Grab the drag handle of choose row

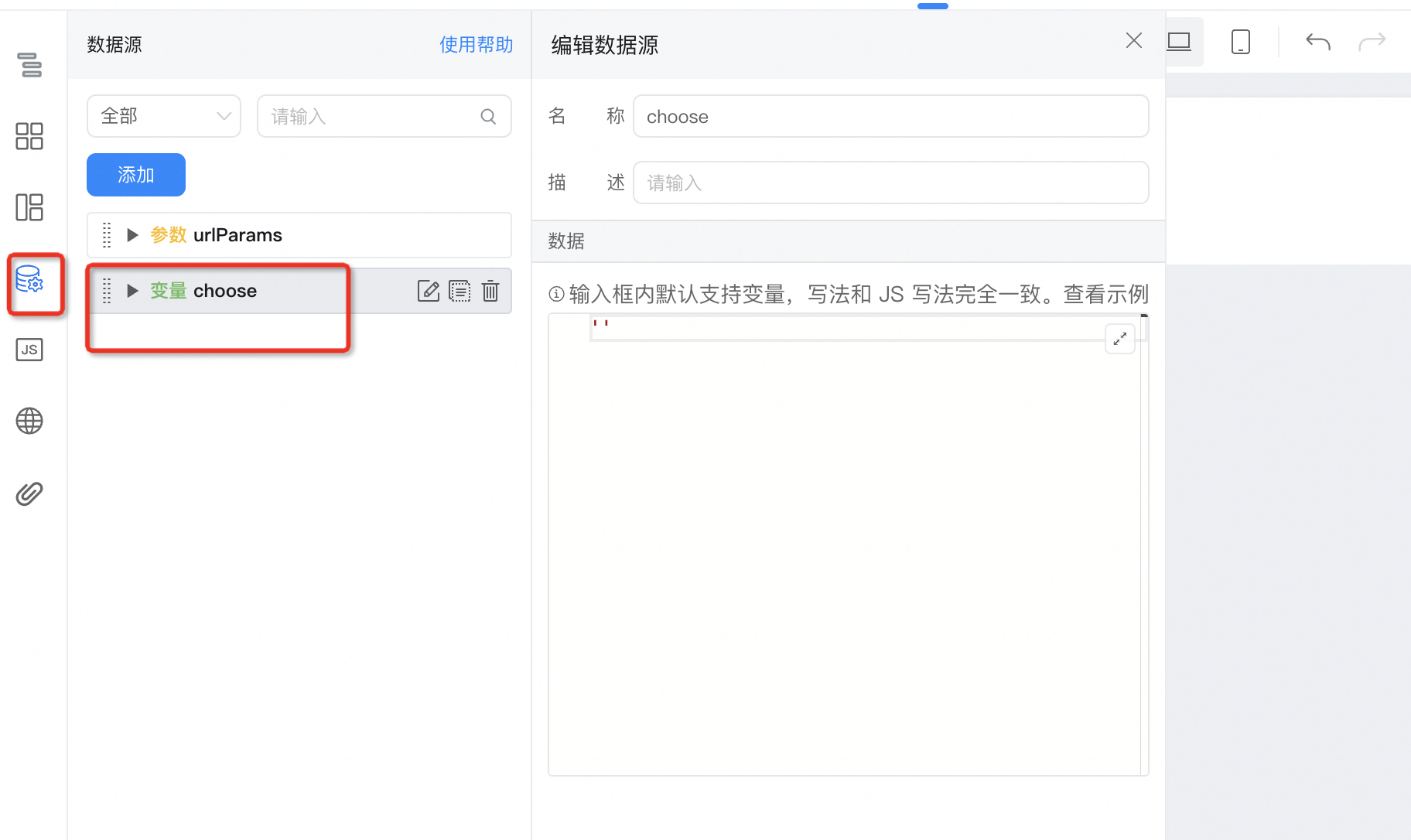(x=107, y=291)
